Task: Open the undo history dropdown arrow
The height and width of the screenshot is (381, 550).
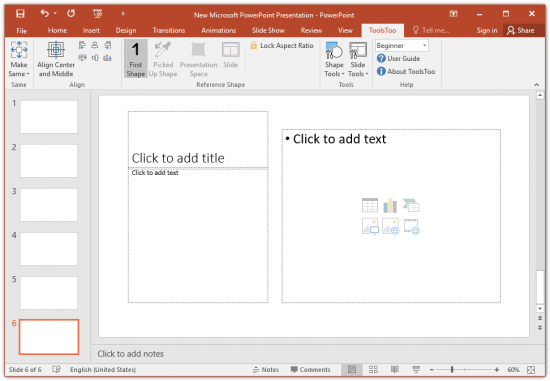Action: click(55, 13)
